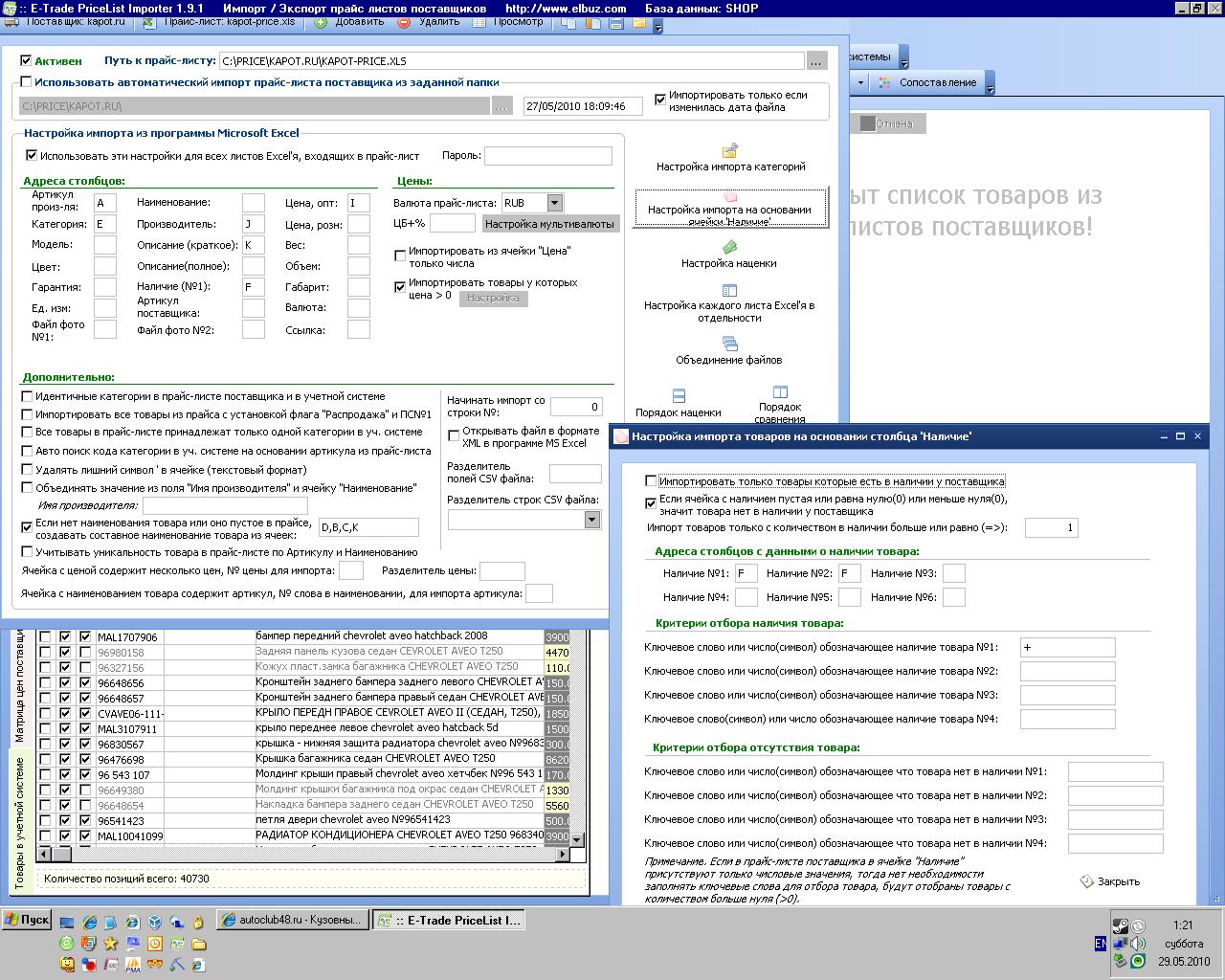This screenshot has height=980, width=1225.
Task: Open per-sheet Excel settings icon
Action: (730, 290)
